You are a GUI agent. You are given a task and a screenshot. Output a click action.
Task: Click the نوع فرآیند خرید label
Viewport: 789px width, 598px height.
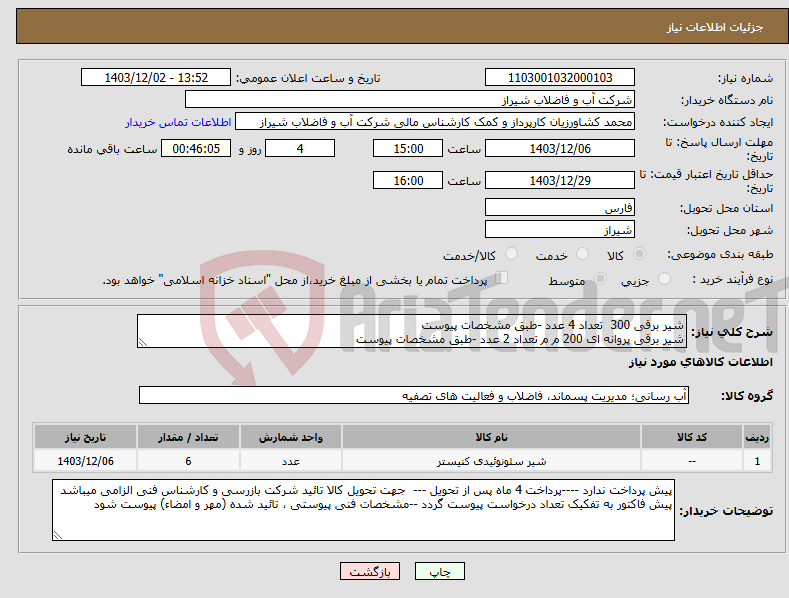[x=733, y=279]
